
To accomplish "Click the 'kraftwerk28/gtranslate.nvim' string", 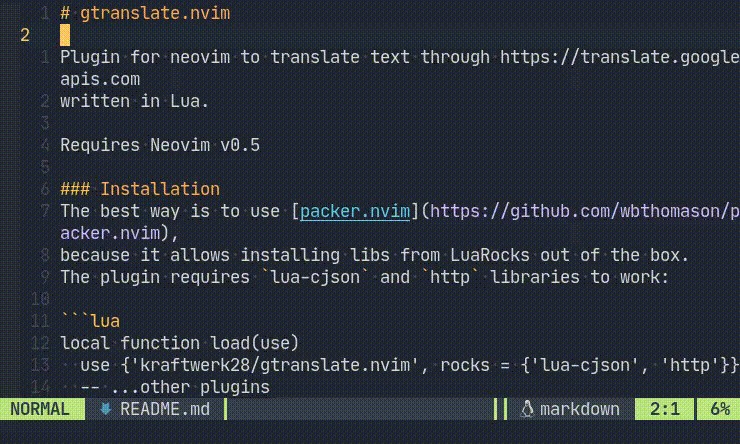I will point(275,365).
